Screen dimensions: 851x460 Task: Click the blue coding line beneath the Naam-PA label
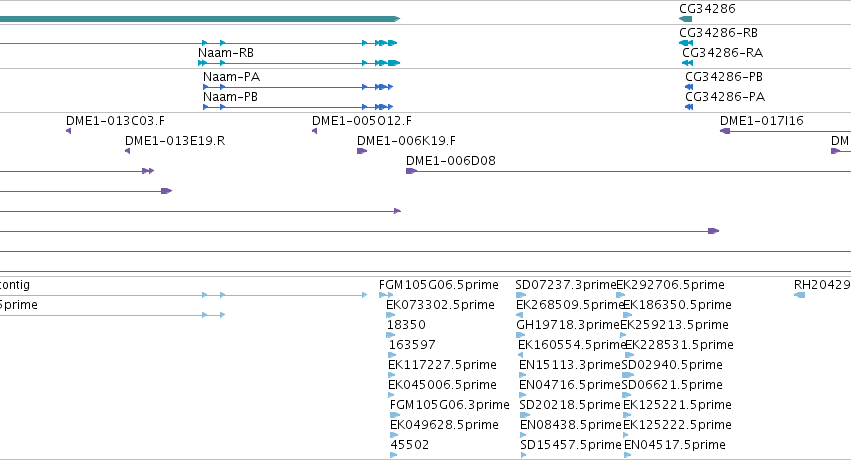click(x=298, y=87)
